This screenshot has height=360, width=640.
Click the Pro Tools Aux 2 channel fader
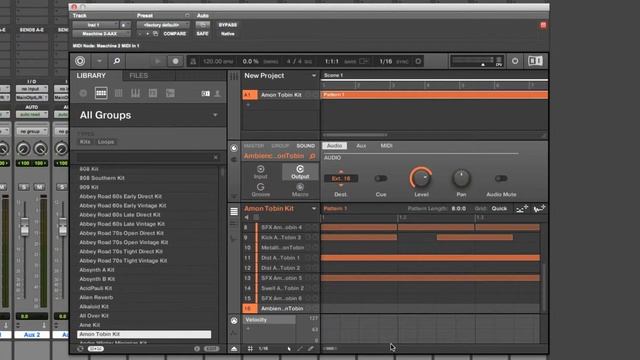tap(25, 227)
